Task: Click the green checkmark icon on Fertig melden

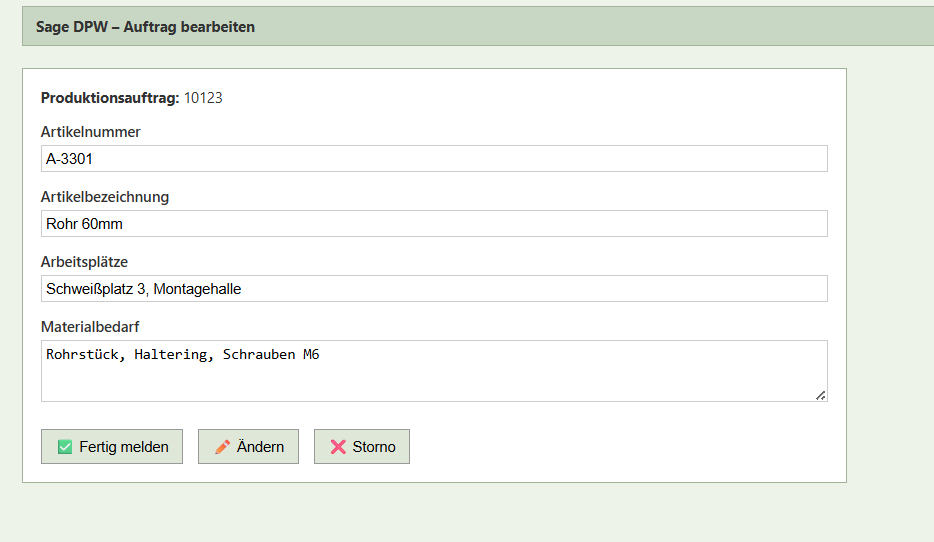Action: 65,447
